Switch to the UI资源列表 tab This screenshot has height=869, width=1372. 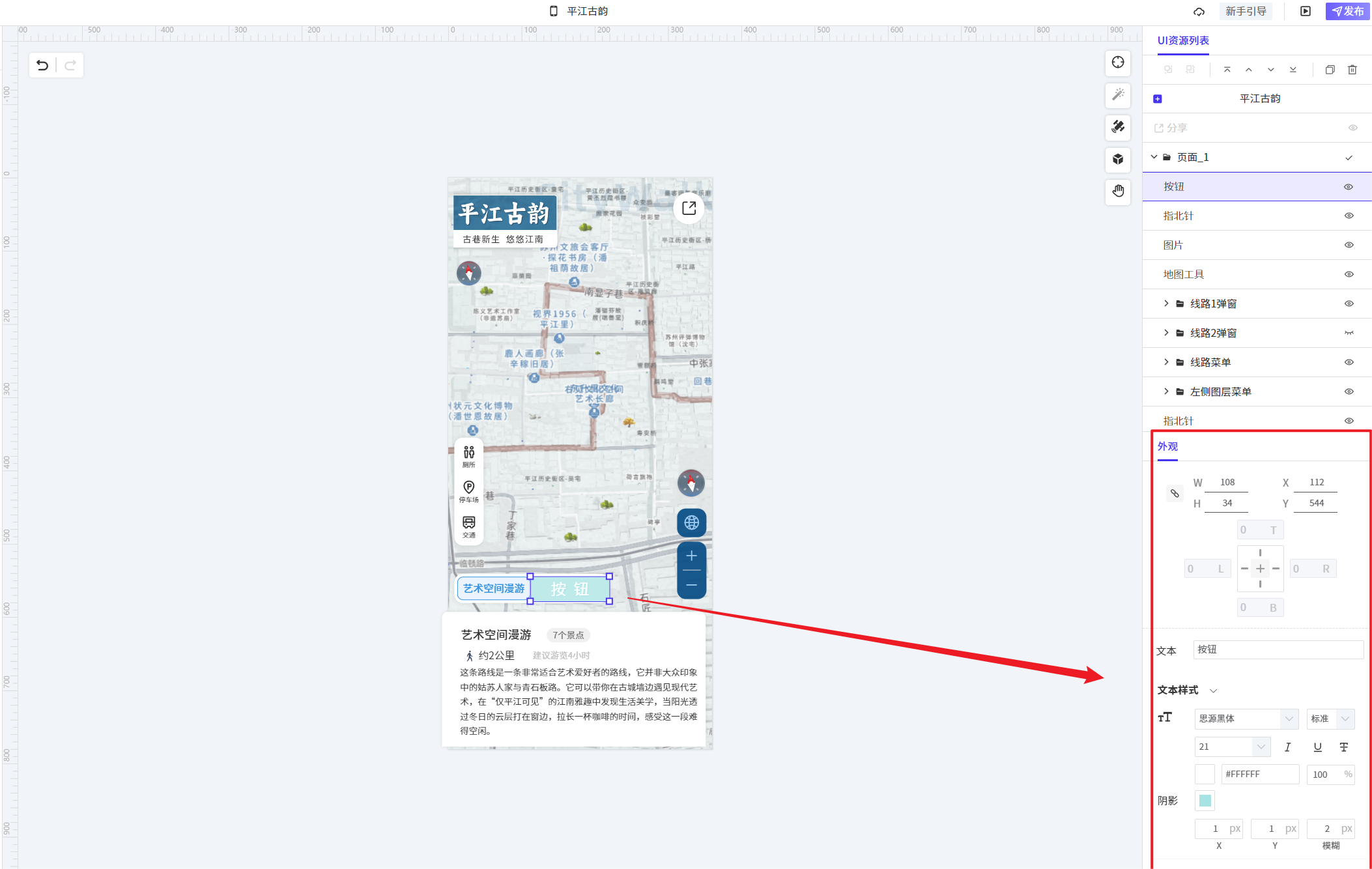[1183, 40]
